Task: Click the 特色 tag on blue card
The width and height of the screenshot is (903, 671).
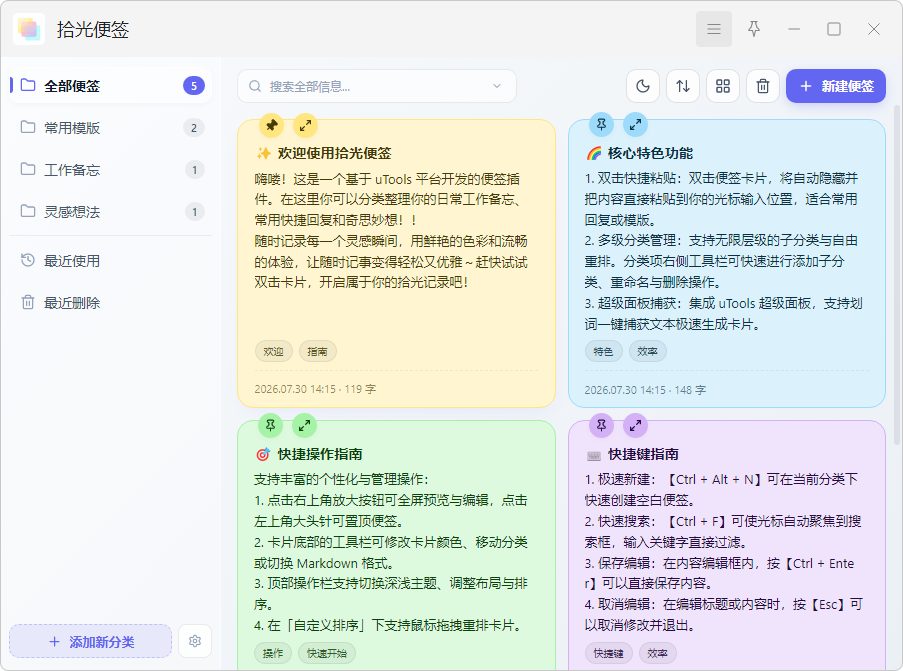Action: 604,351
